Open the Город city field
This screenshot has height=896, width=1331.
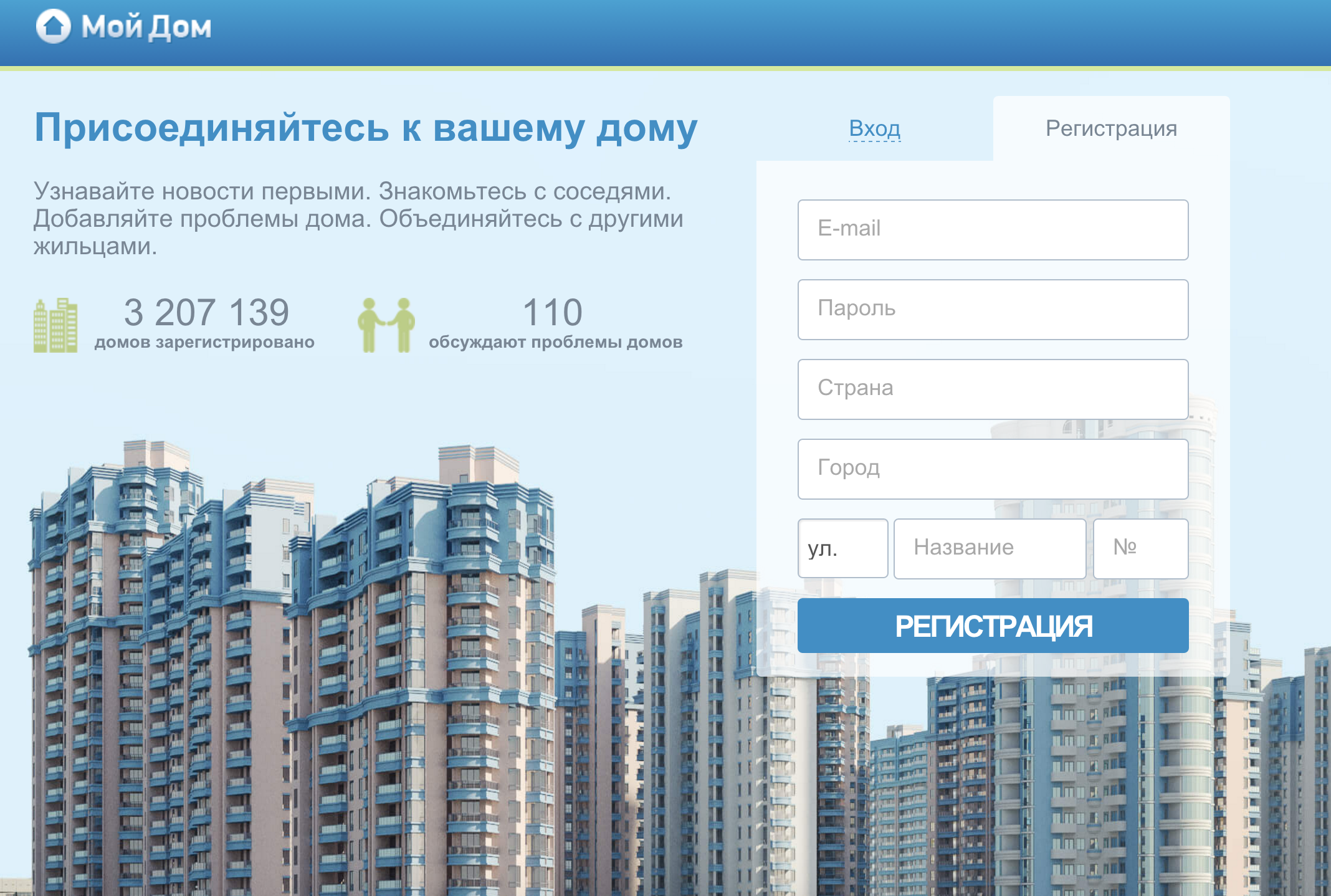click(993, 469)
